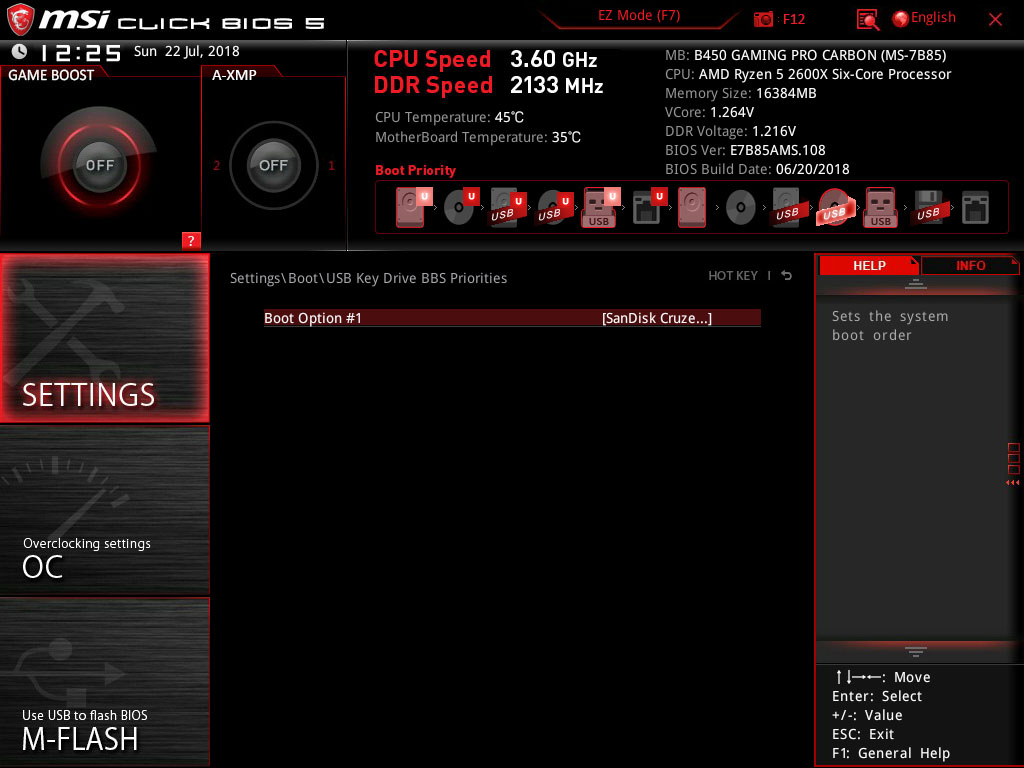
Task: Switch to EZ Mode (F7)
Action: coord(639,16)
